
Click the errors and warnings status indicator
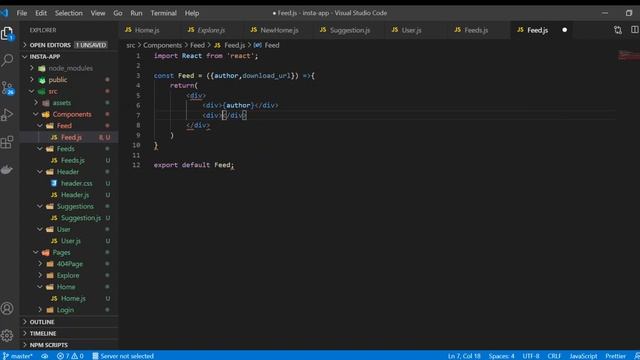point(70,356)
